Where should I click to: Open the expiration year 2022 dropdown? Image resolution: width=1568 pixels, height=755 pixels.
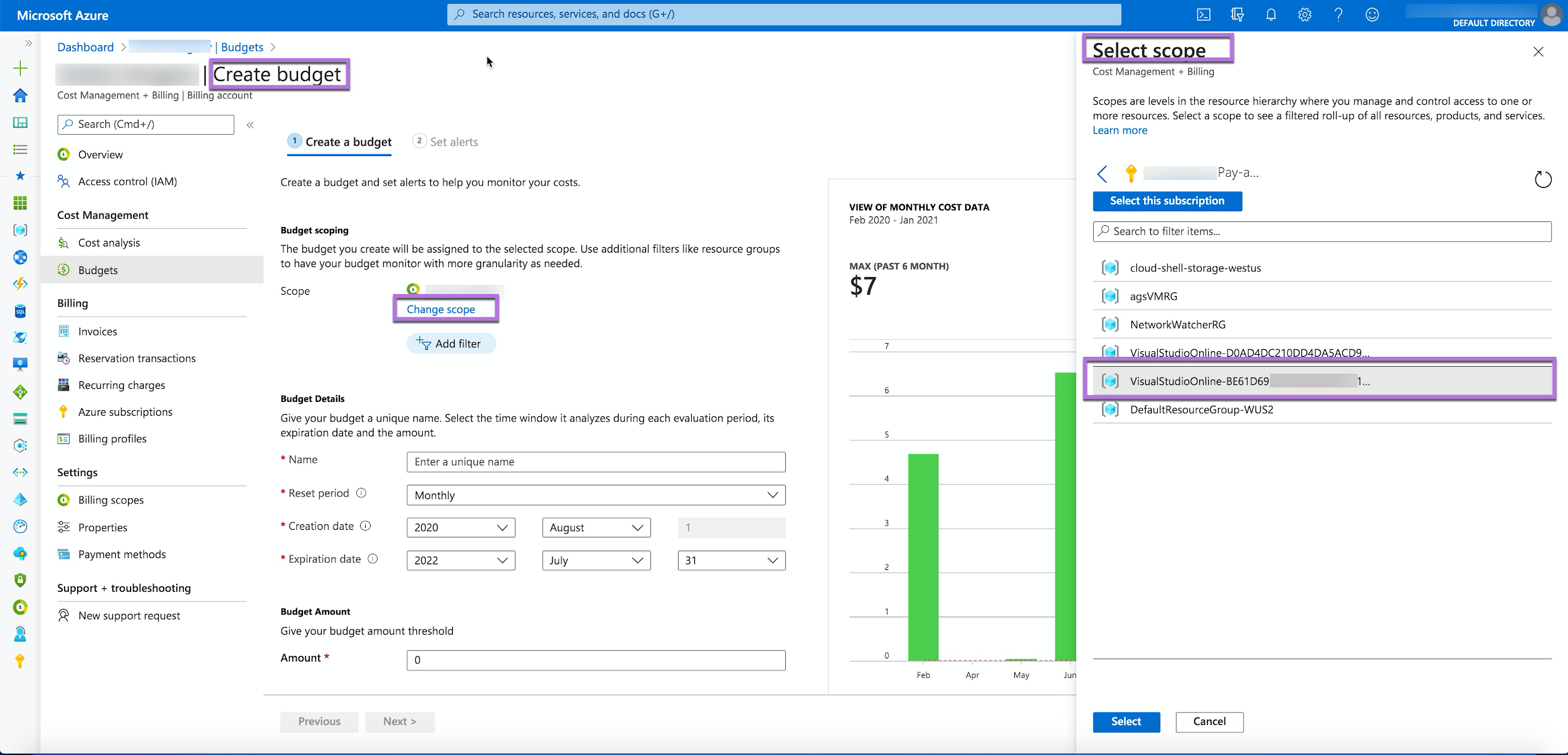tap(461, 561)
